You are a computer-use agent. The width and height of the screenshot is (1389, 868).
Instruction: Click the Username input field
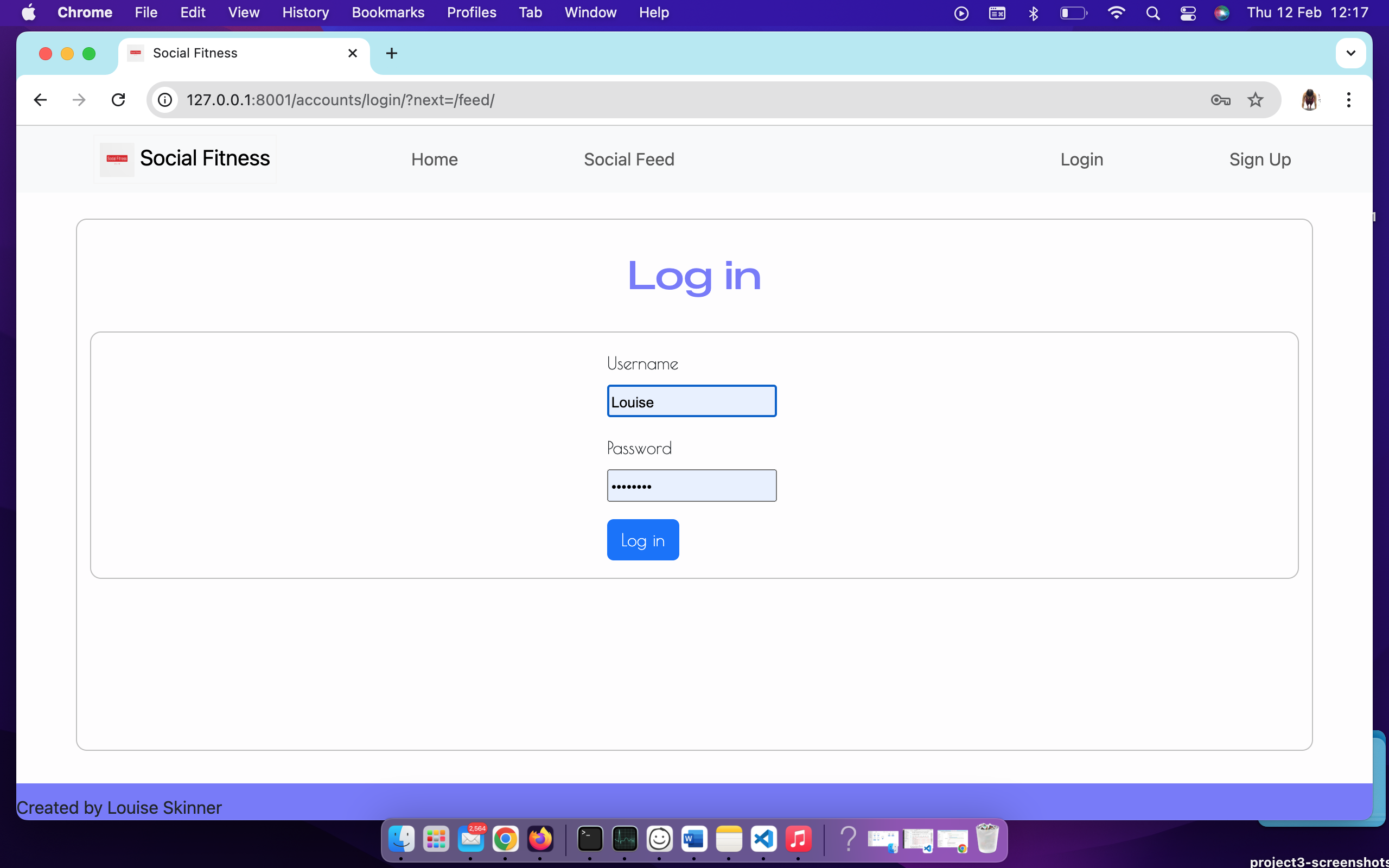point(691,401)
